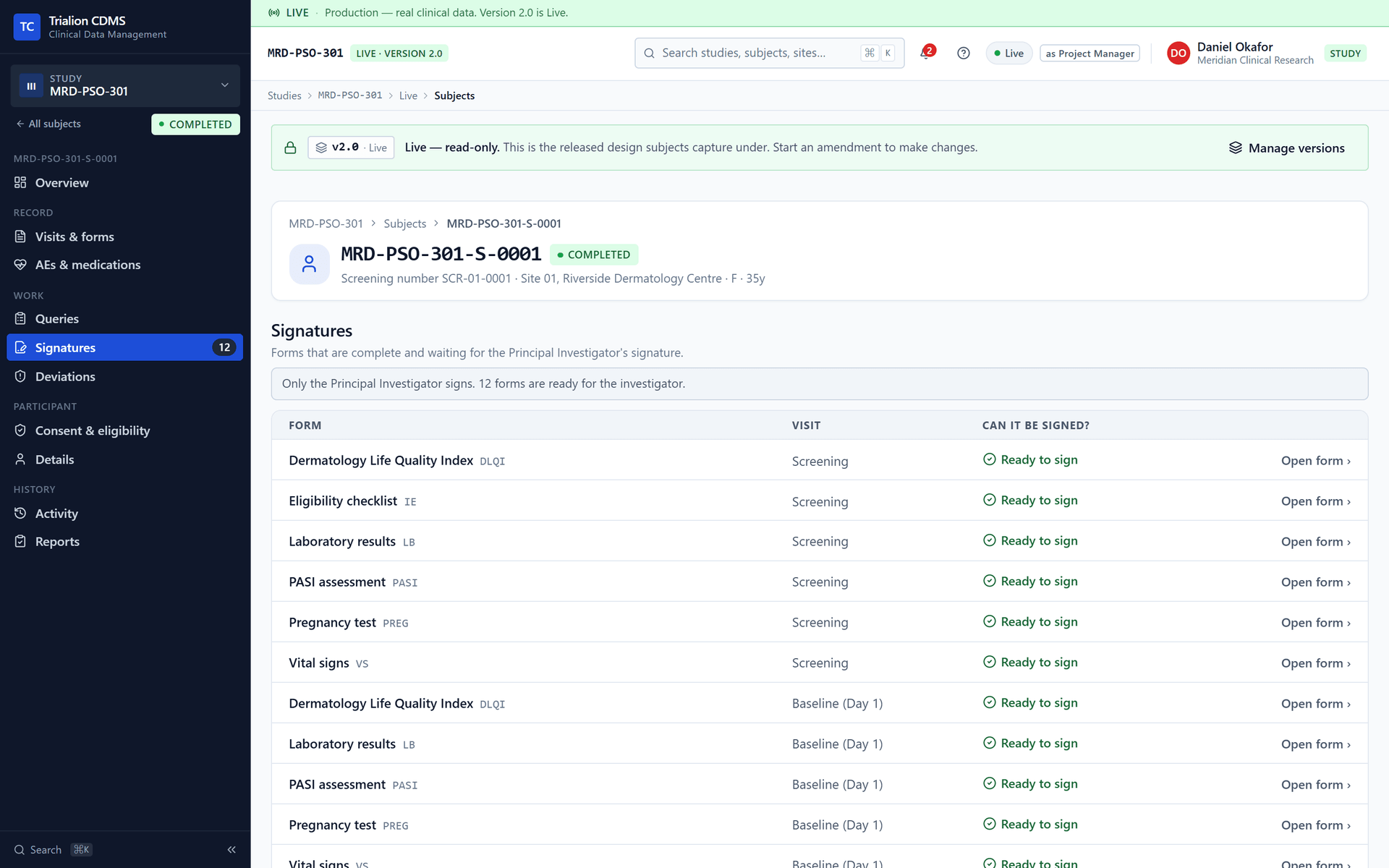The height and width of the screenshot is (868, 1389).
Task: Click the STUDY badge near user name
Action: click(1345, 54)
